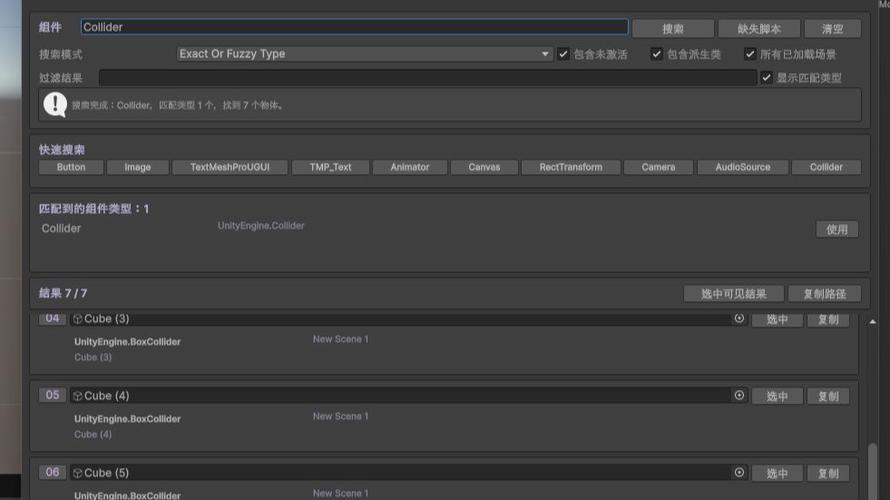This screenshot has height=500, width=890.
Task: Click the TMP_Text quick search shortcut
Action: [330, 167]
